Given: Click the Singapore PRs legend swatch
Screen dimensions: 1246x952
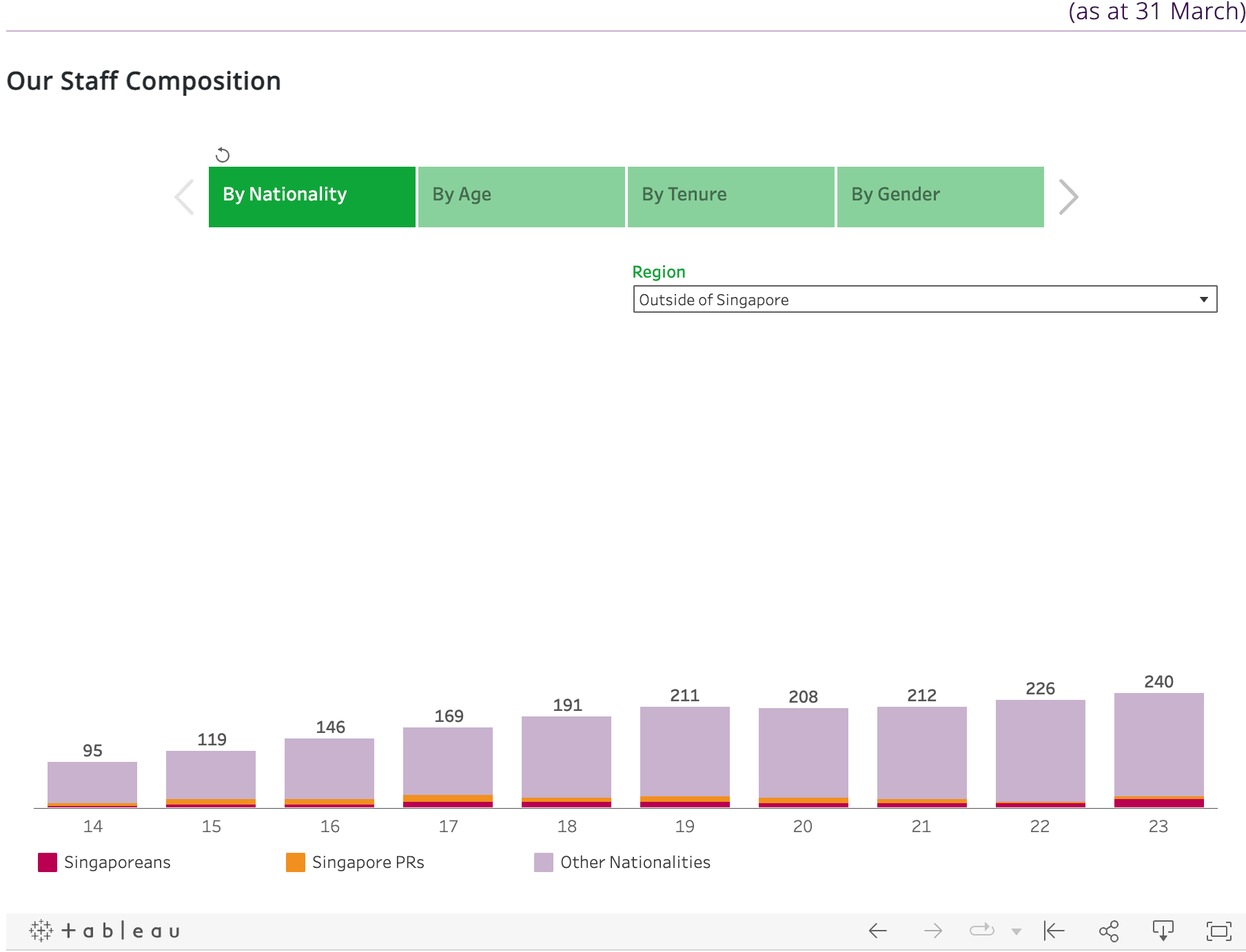Looking at the screenshot, I should pos(296,862).
